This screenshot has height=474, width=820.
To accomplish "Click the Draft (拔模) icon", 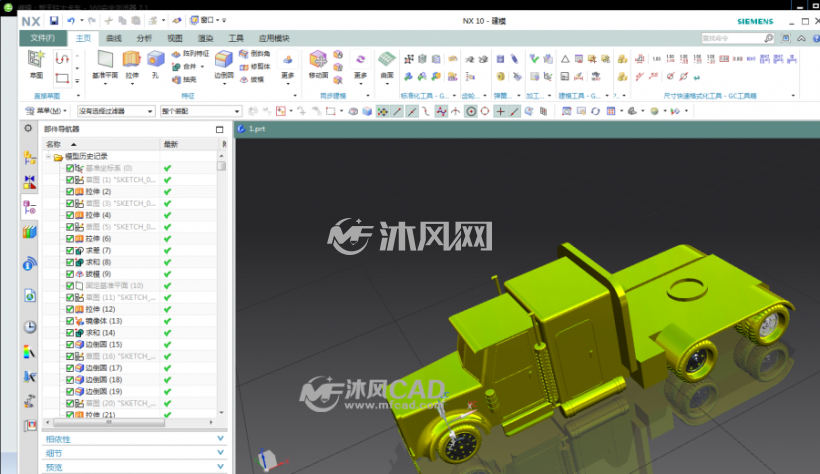I will click(244, 80).
